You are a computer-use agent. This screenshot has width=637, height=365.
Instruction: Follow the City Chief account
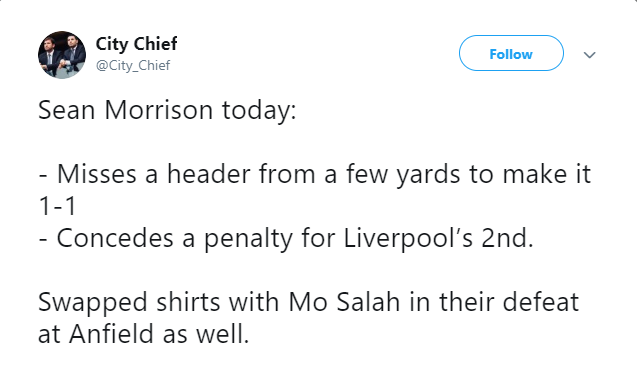[x=511, y=53]
